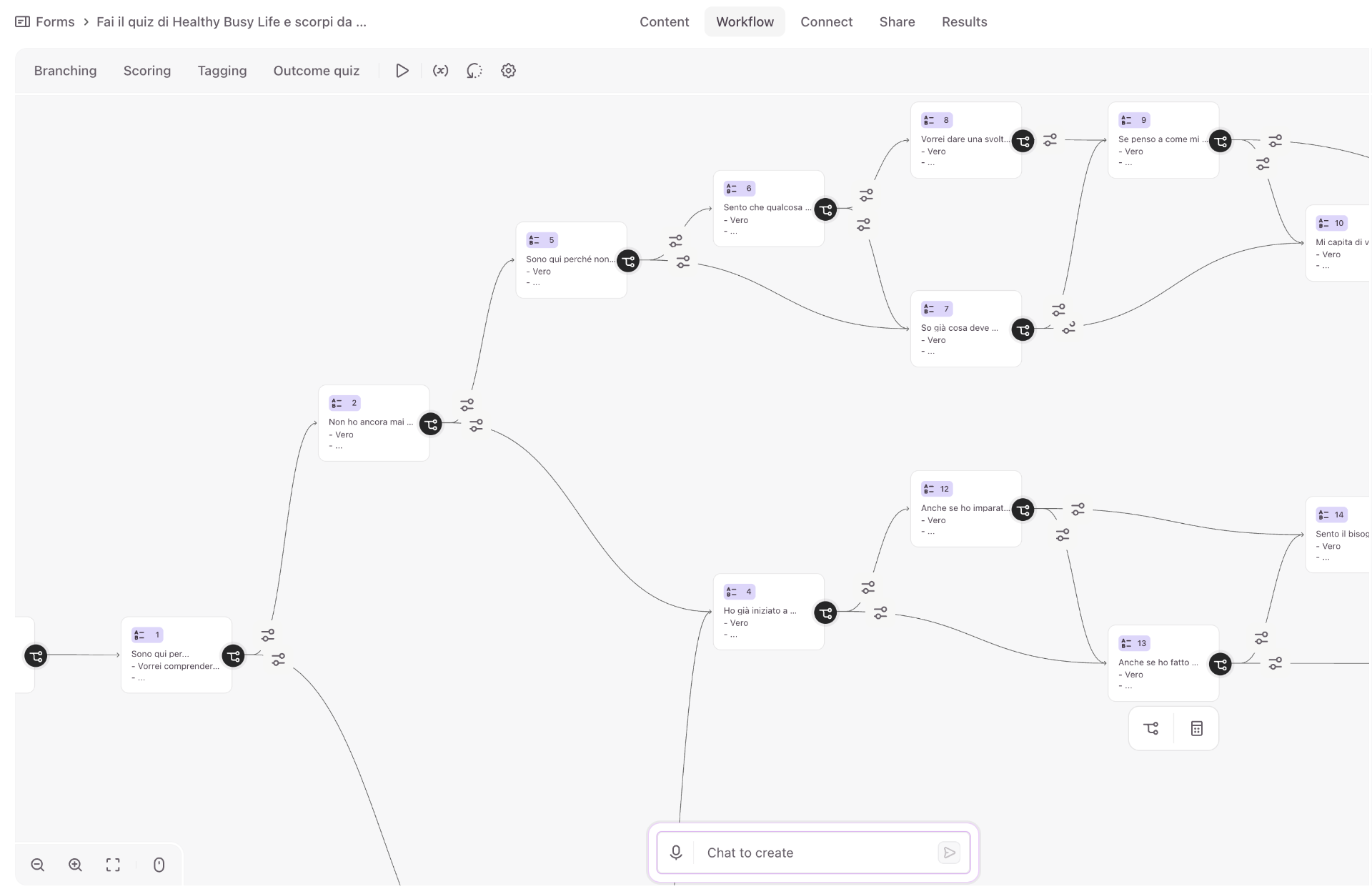Select question 7 node So già cosa deve

pos(965,329)
